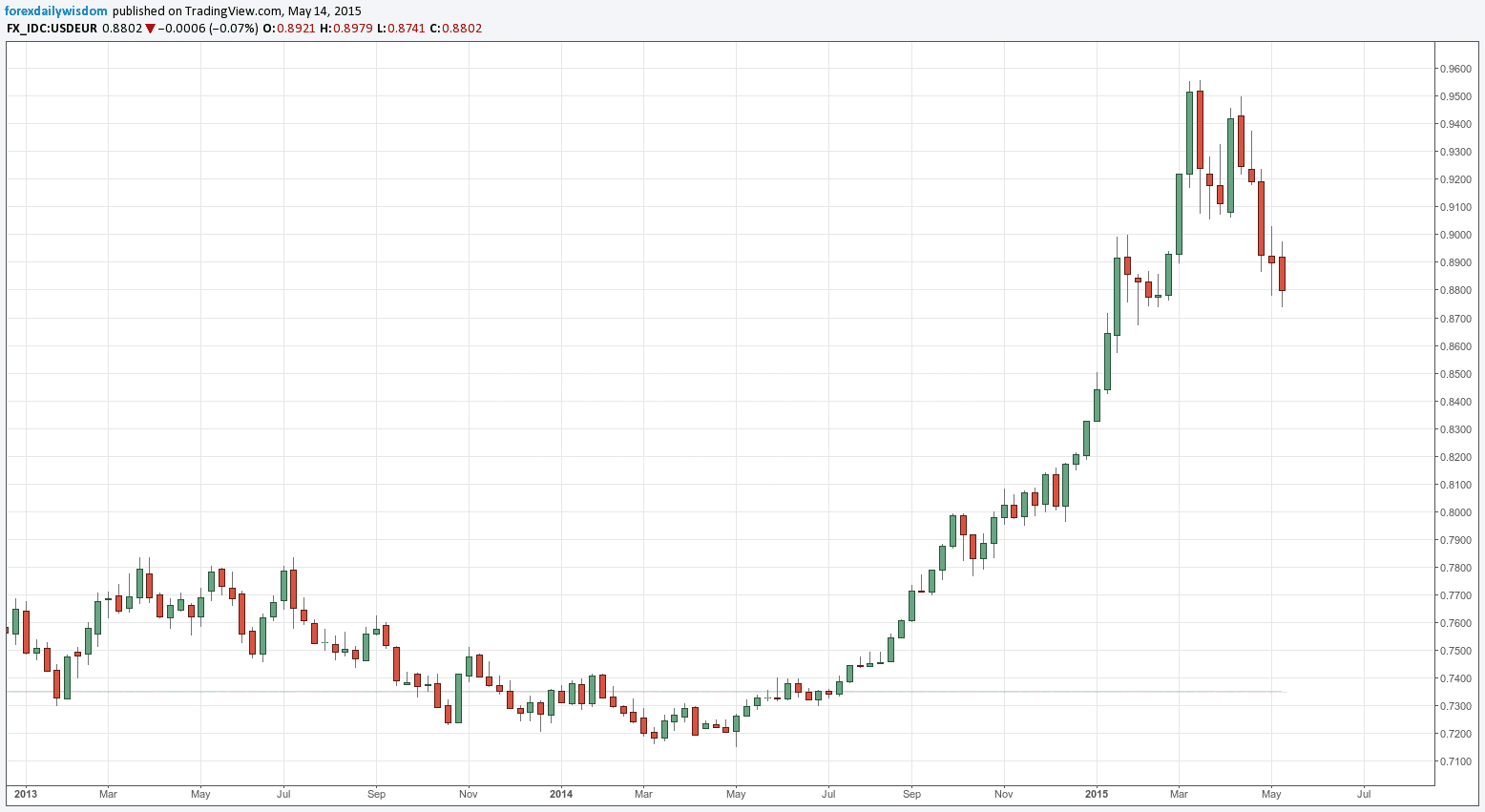Click the 2014 year marker on time axis
Image resolution: width=1485 pixels, height=812 pixels.
point(561,794)
